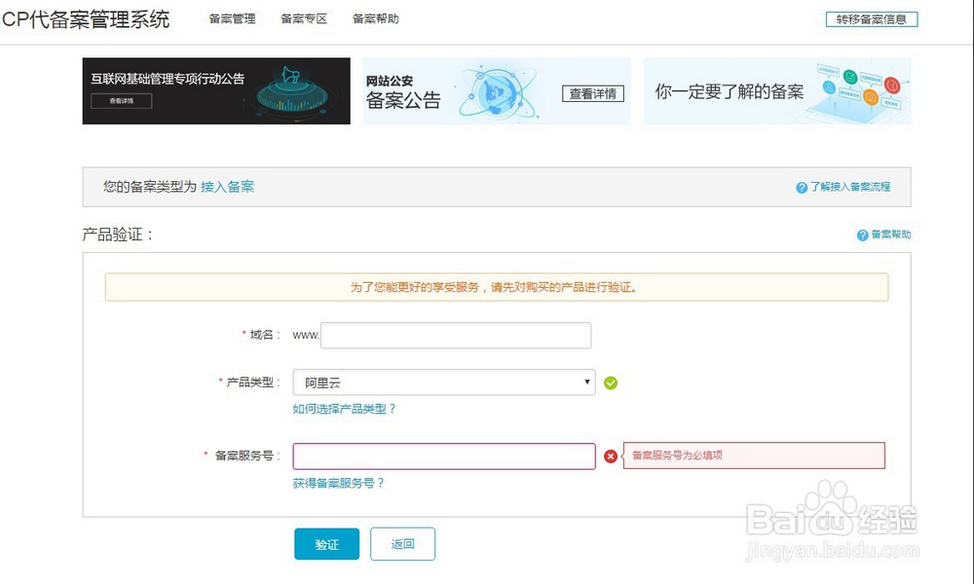Open the 了解接入备案流程 link

pyautogui.click(x=850, y=187)
